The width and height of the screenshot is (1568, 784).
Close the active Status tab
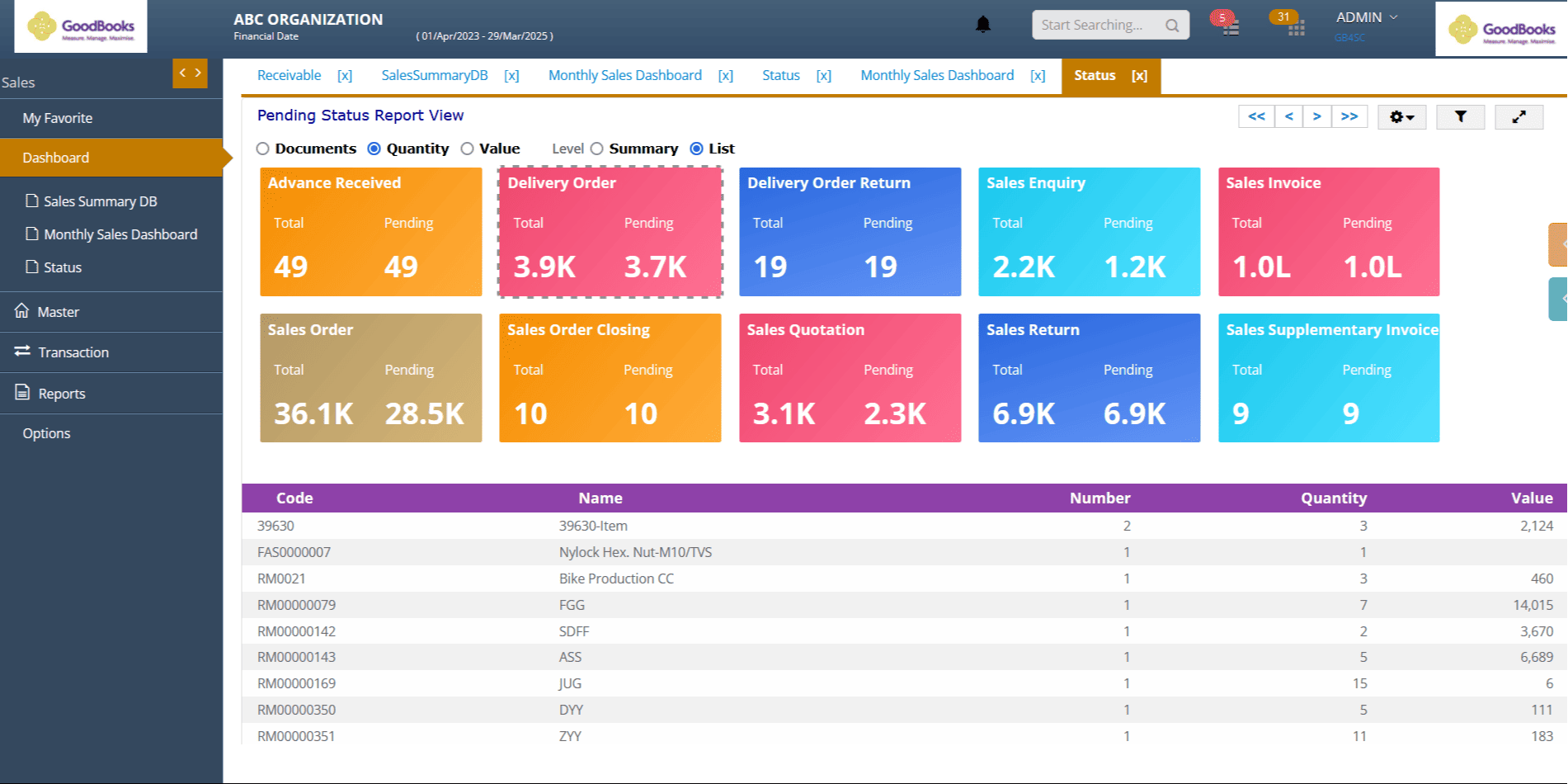coord(1139,76)
